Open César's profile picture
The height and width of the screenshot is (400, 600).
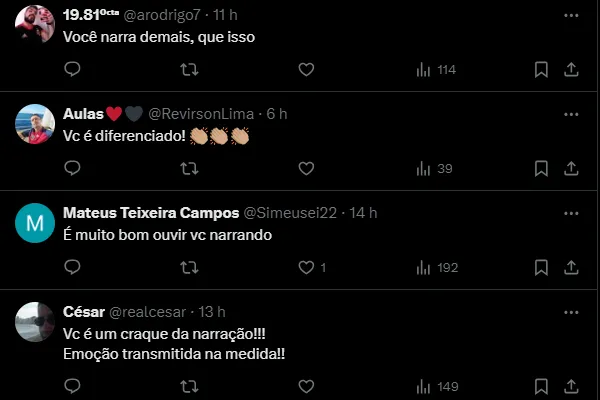pyautogui.click(x=35, y=322)
